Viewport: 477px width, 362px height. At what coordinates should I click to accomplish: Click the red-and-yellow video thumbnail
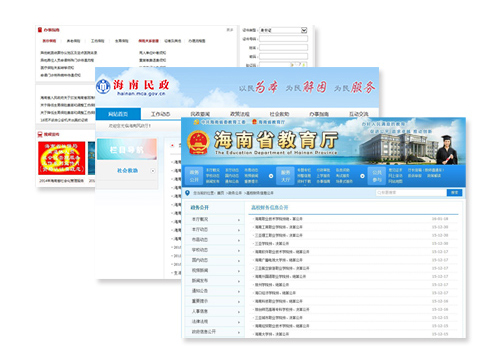62,158
